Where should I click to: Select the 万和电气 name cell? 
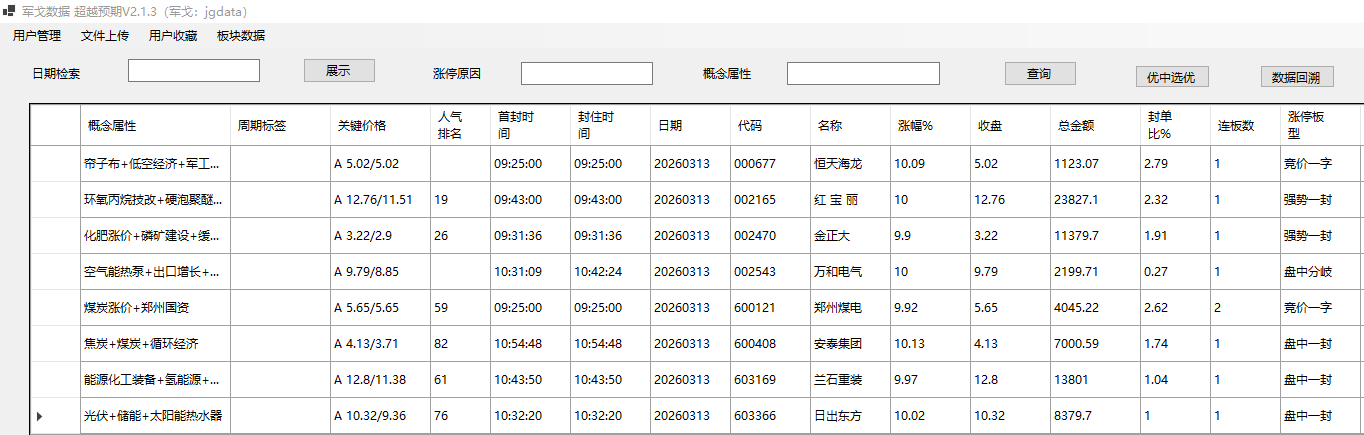tap(850, 272)
